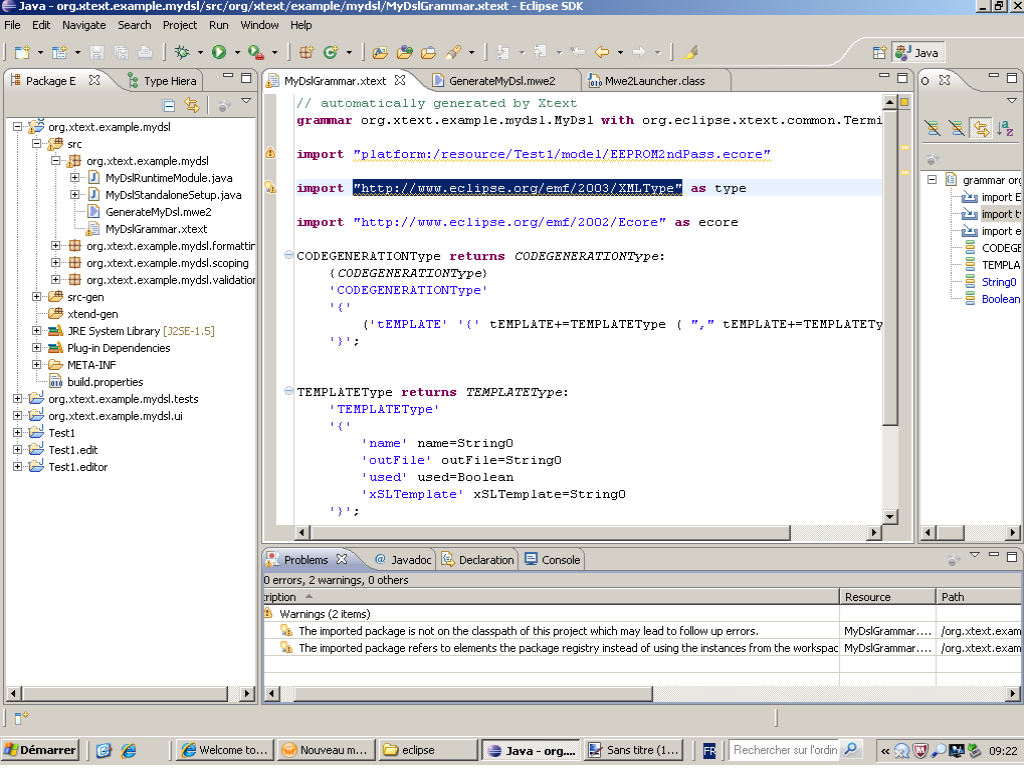Expand the META-INF folder

(x=37, y=364)
